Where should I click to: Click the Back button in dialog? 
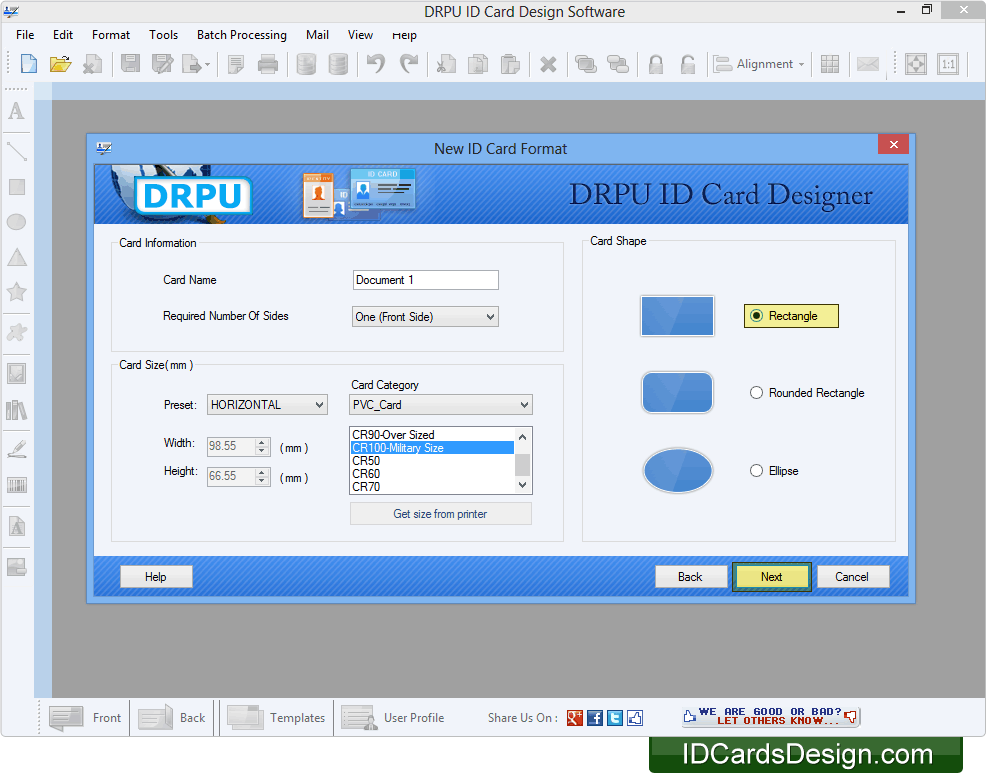[x=690, y=577]
